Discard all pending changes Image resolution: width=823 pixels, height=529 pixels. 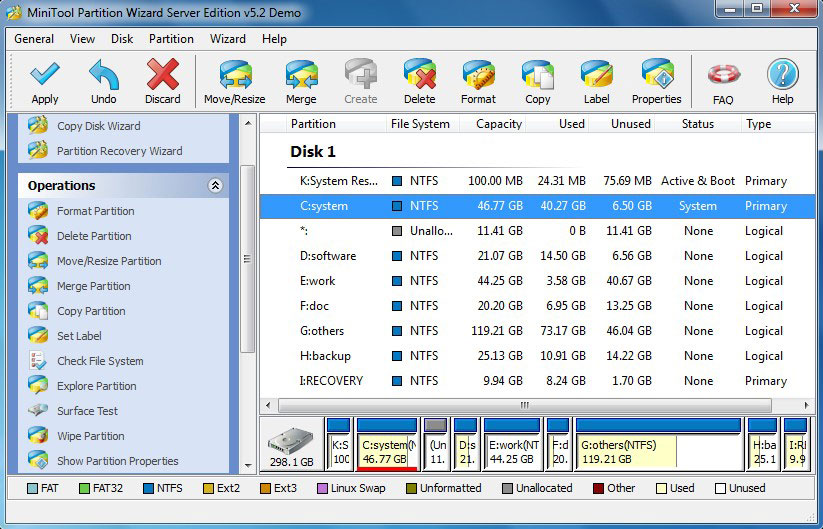(x=163, y=82)
